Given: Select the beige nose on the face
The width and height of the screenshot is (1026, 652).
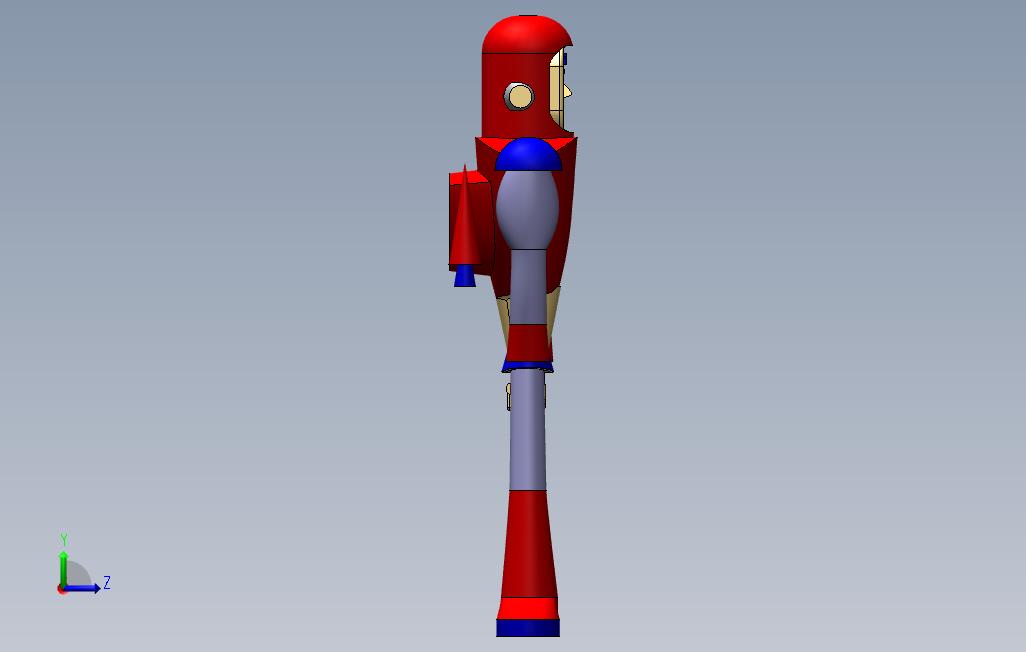Looking at the screenshot, I should [x=567, y=92].
